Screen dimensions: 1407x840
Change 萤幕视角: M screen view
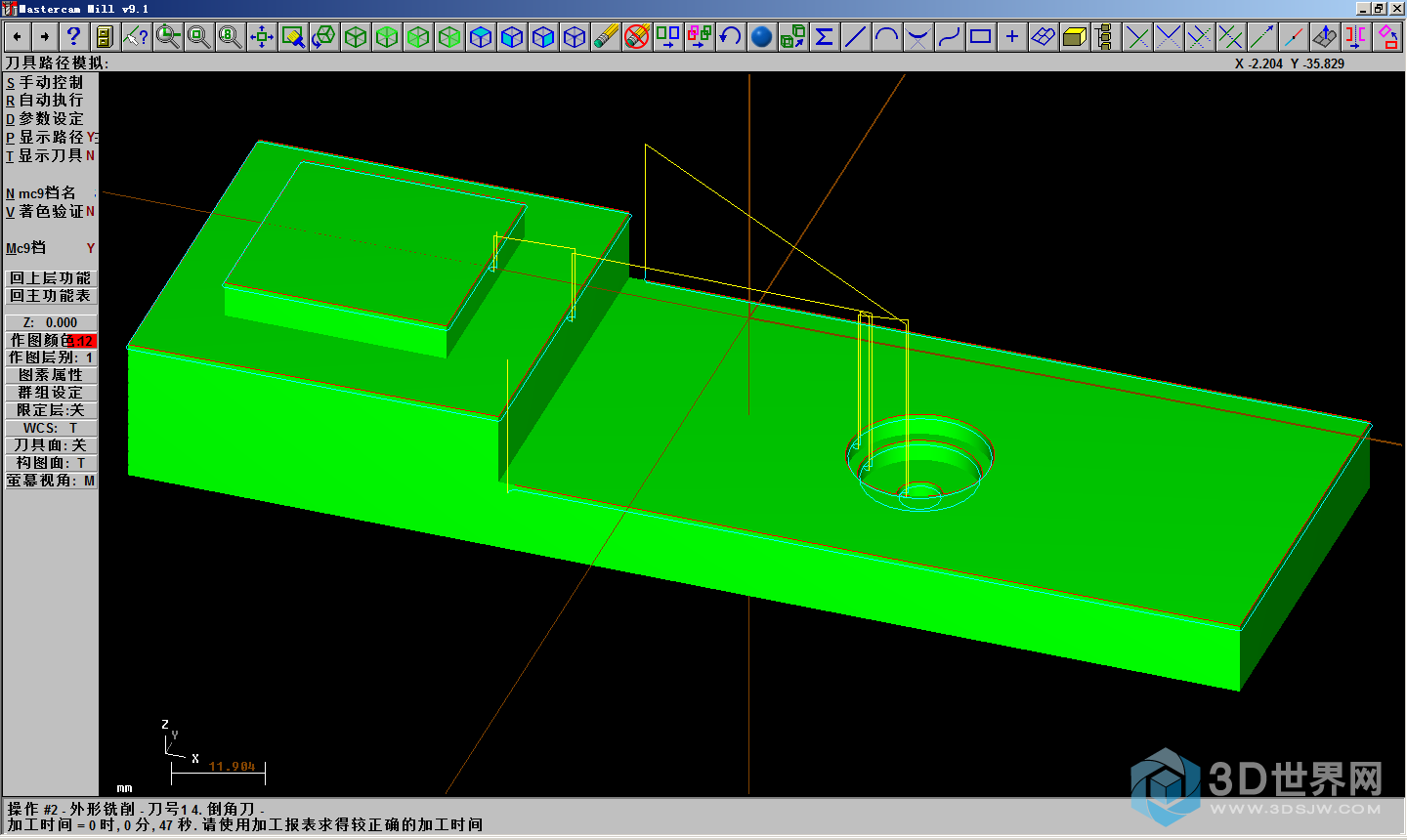click(x=51, y=481)
